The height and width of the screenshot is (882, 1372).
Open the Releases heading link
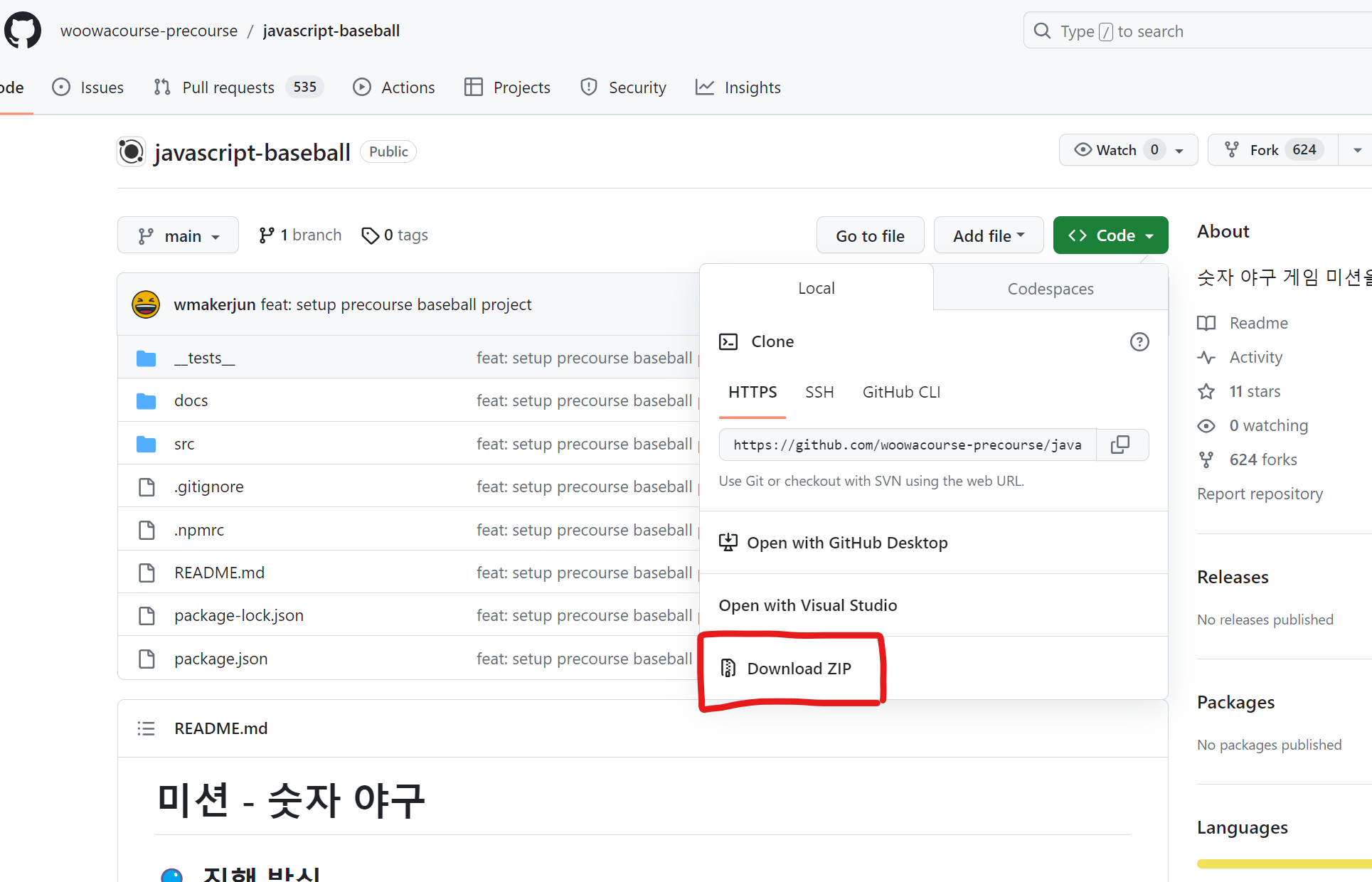point(1233,577)
